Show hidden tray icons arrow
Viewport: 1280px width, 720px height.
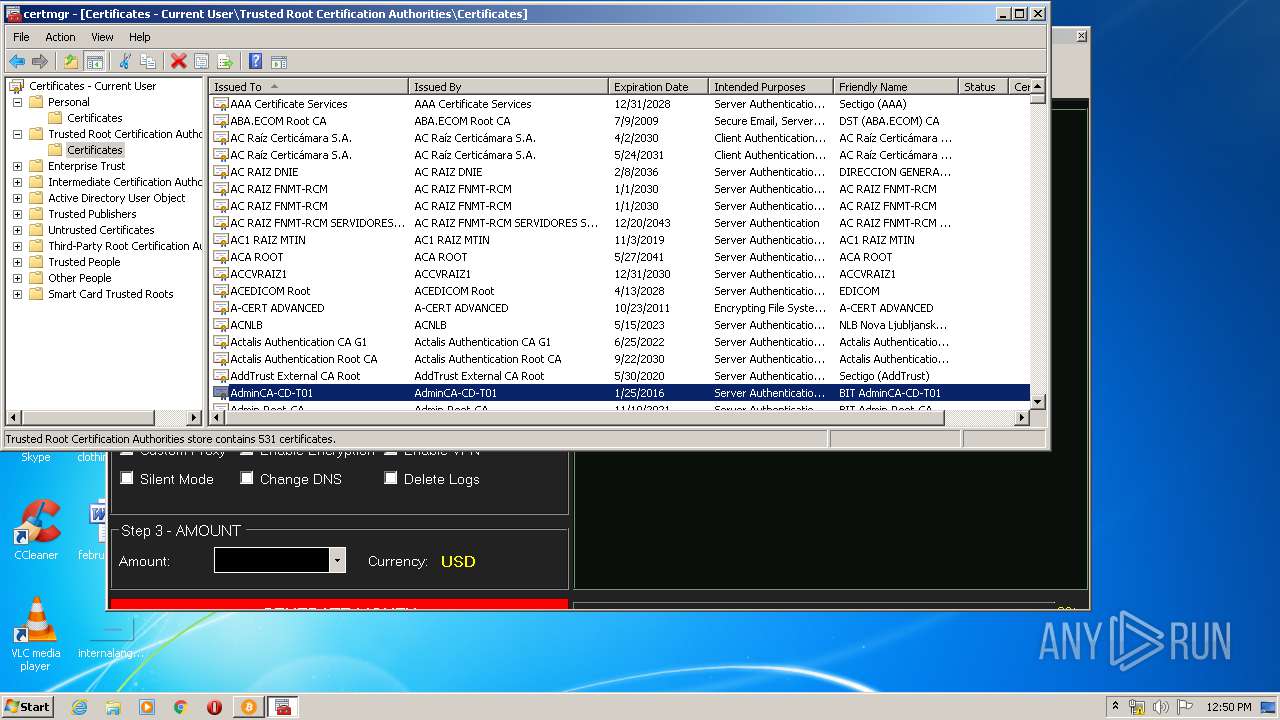point(1115,707)
